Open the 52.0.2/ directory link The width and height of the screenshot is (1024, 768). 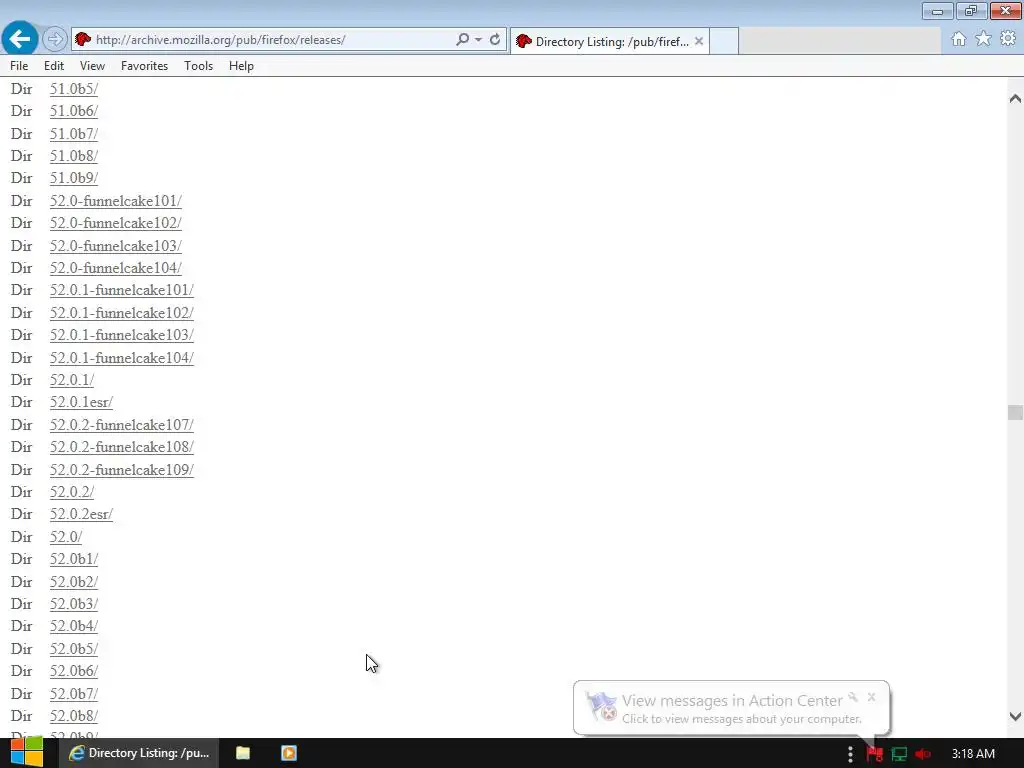pos(72,492)
